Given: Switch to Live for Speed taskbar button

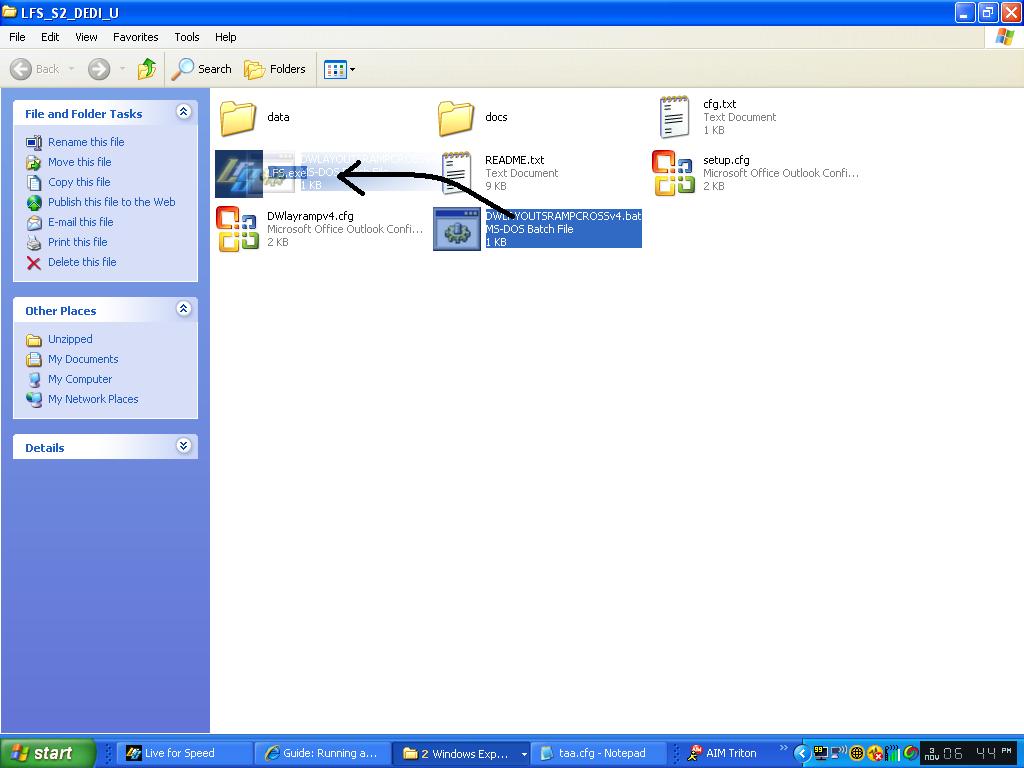Looking at the screenshot, I should (185, 753).
